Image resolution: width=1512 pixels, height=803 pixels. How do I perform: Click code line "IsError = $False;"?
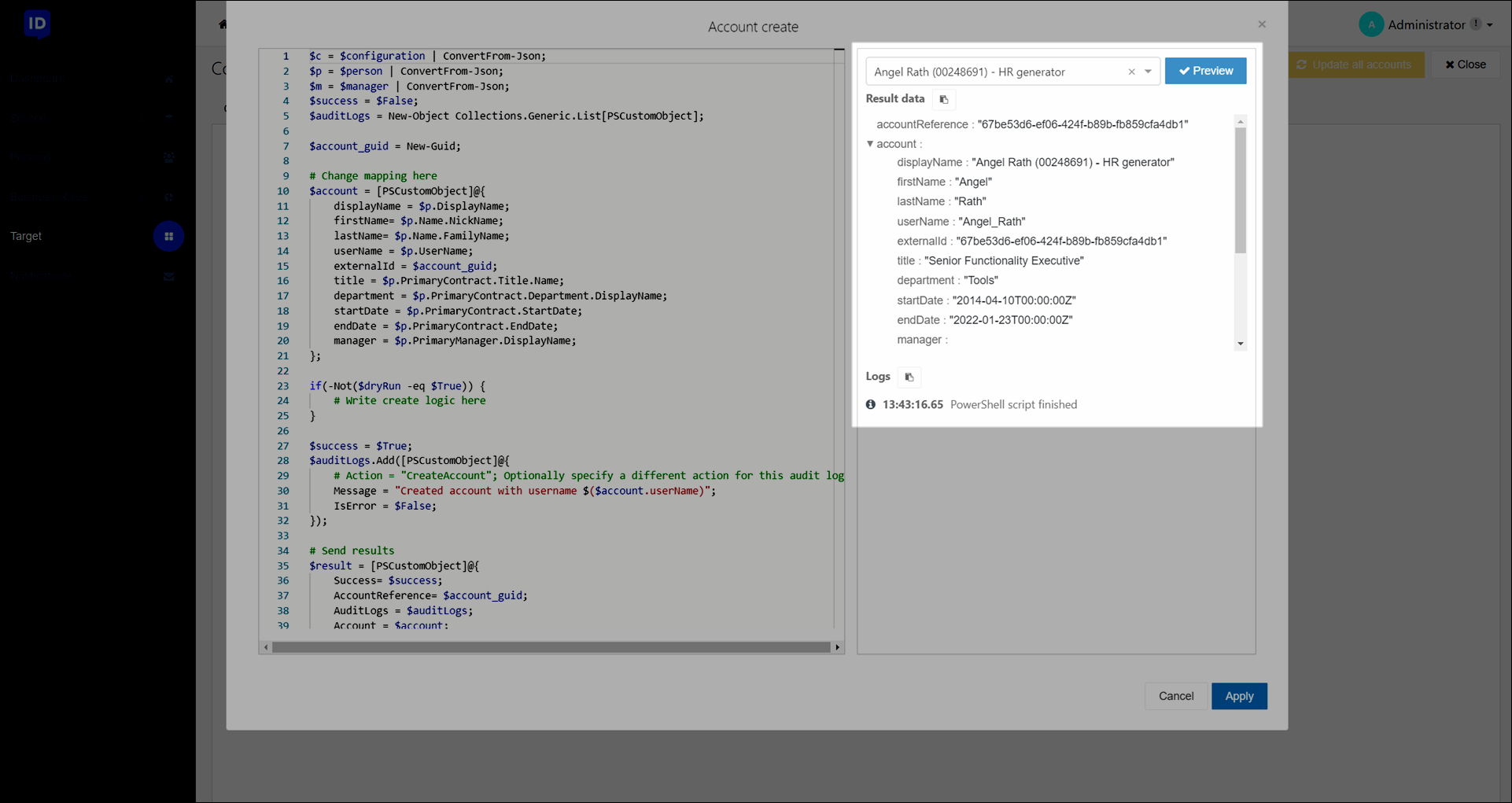click(385, 506)
